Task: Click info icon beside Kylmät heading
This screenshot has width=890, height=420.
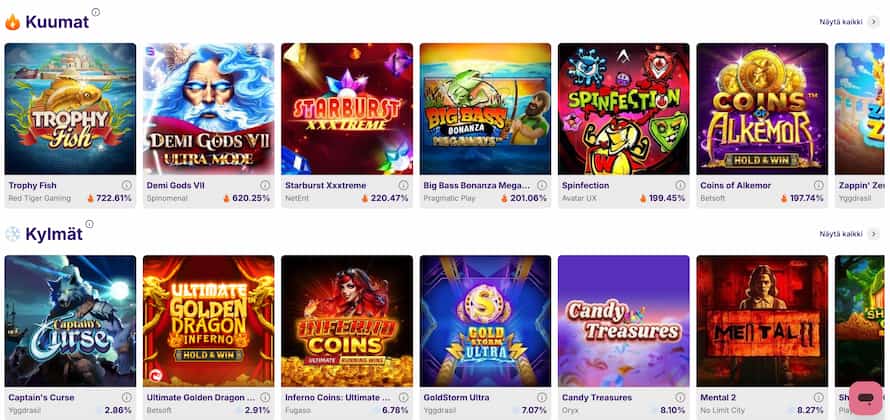Action: click(90, 225)
